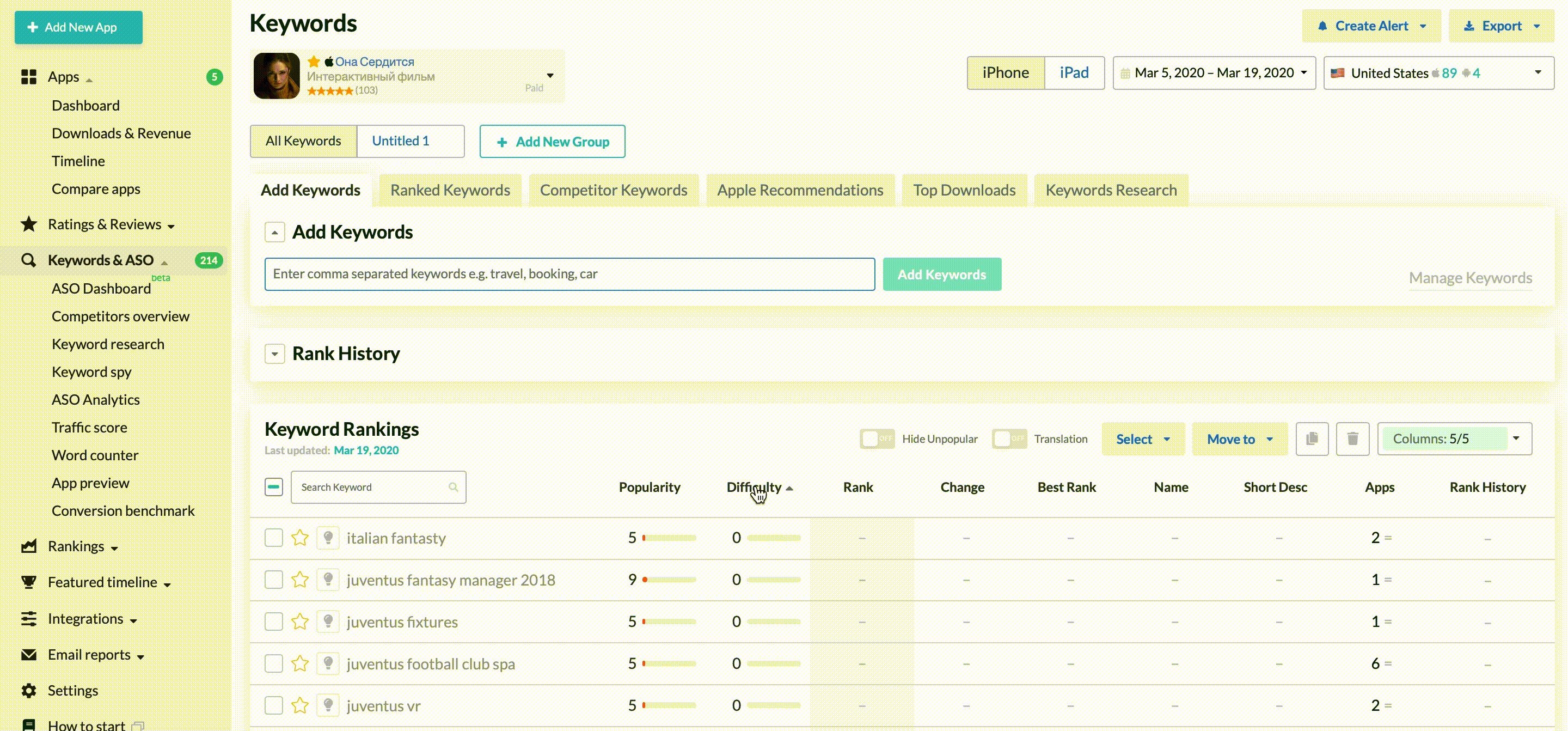
Task: Click the Featured timeline trophy icon
Action: 29,582
